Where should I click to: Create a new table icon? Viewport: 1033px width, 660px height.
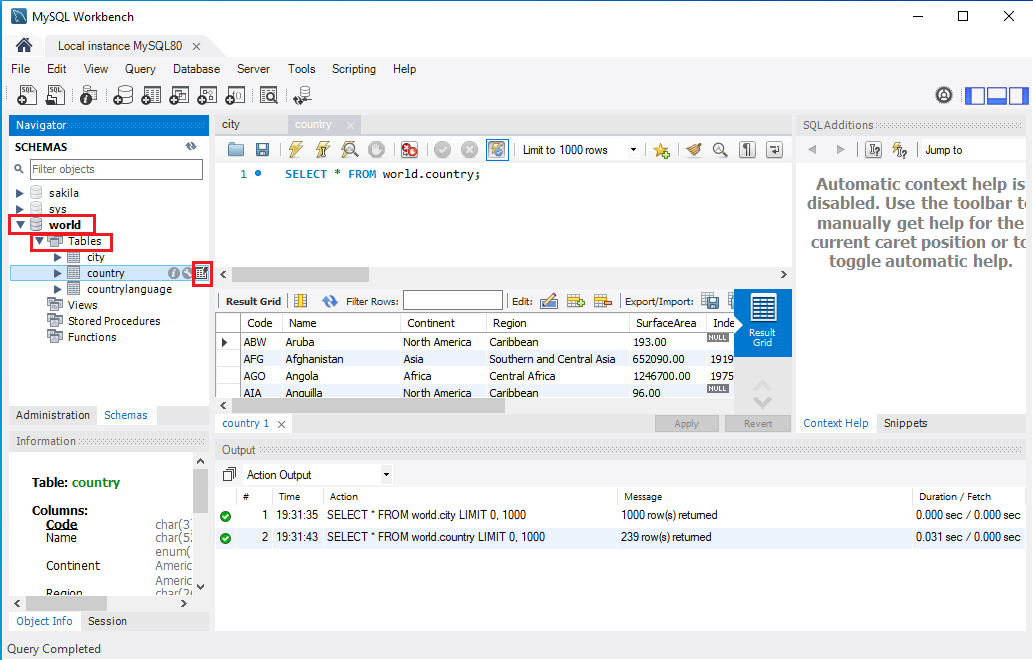tap(151, 96)
